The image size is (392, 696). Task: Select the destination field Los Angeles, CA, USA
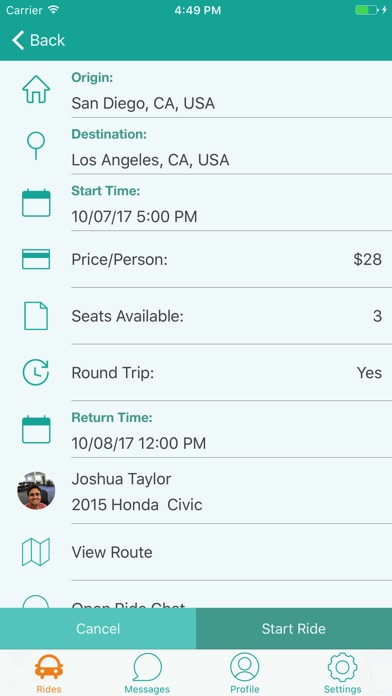(x=231, y=160)
